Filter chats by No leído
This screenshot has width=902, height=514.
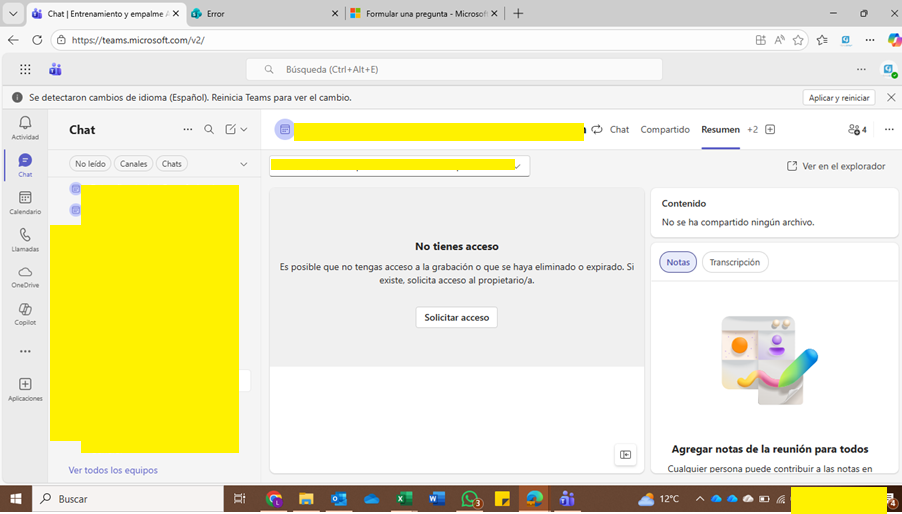90,164
